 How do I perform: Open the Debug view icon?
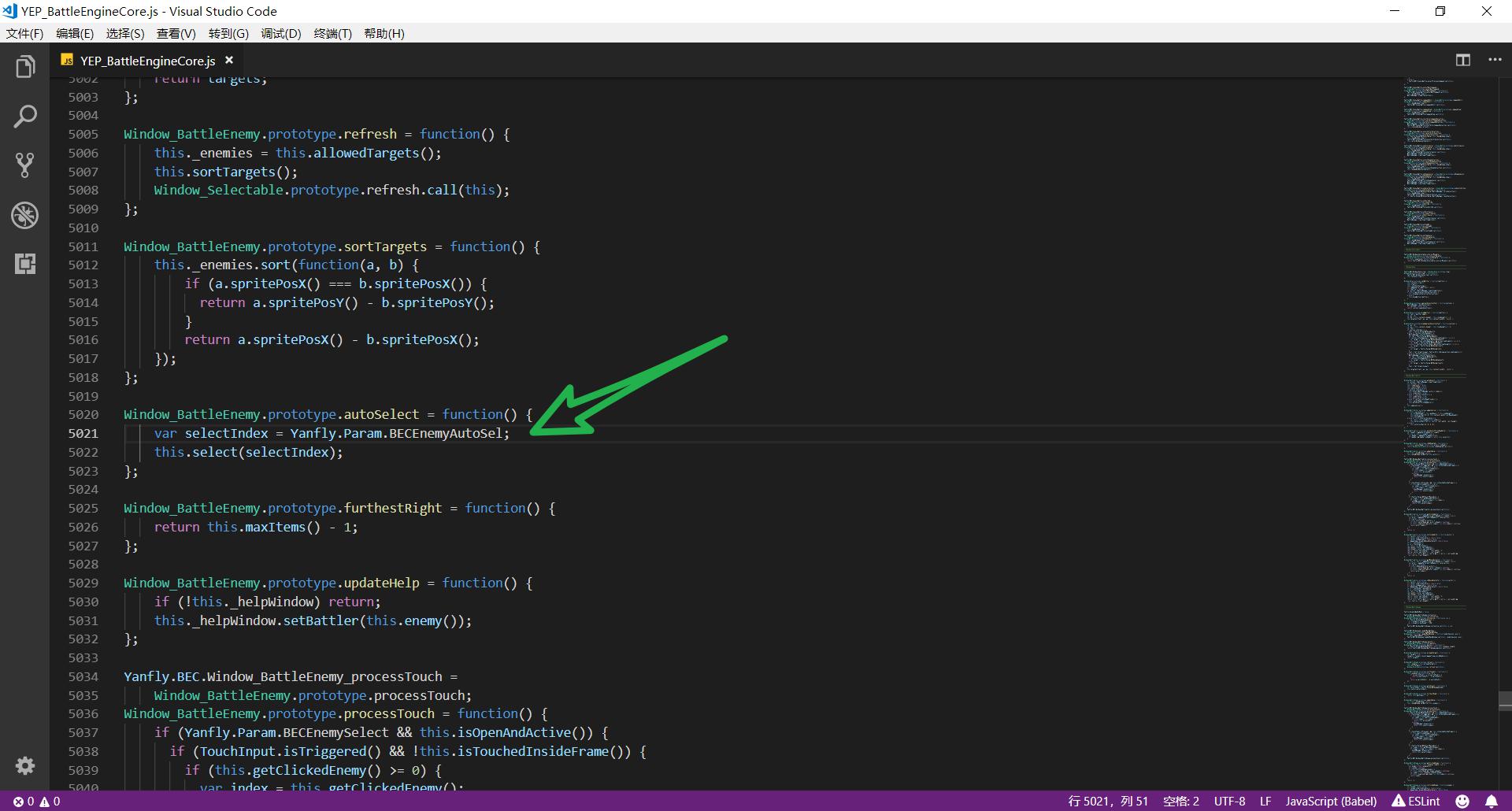25,215
